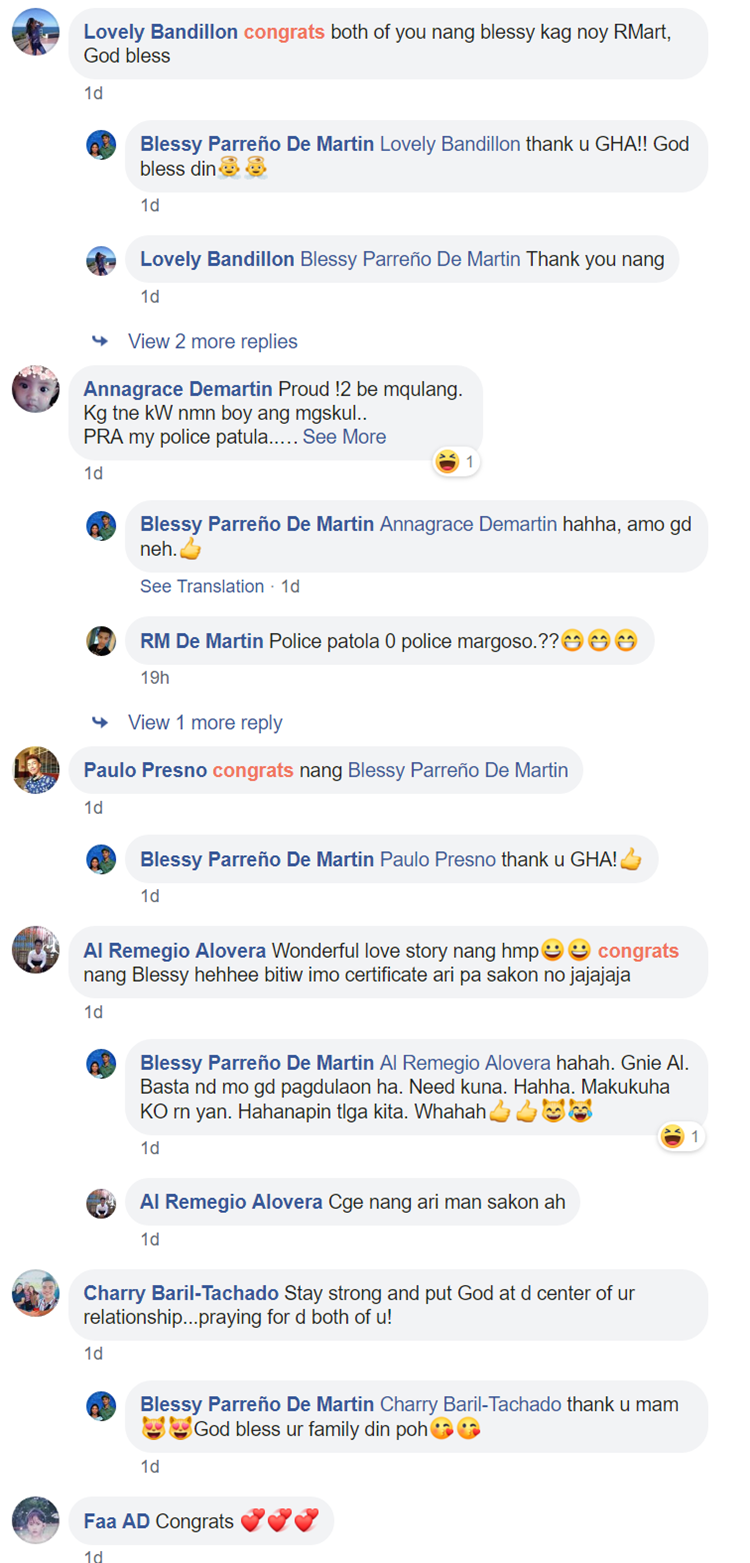
Task: View laughing reaction count on Blessy's reply to Al
Action: (x=682, y=1136)
